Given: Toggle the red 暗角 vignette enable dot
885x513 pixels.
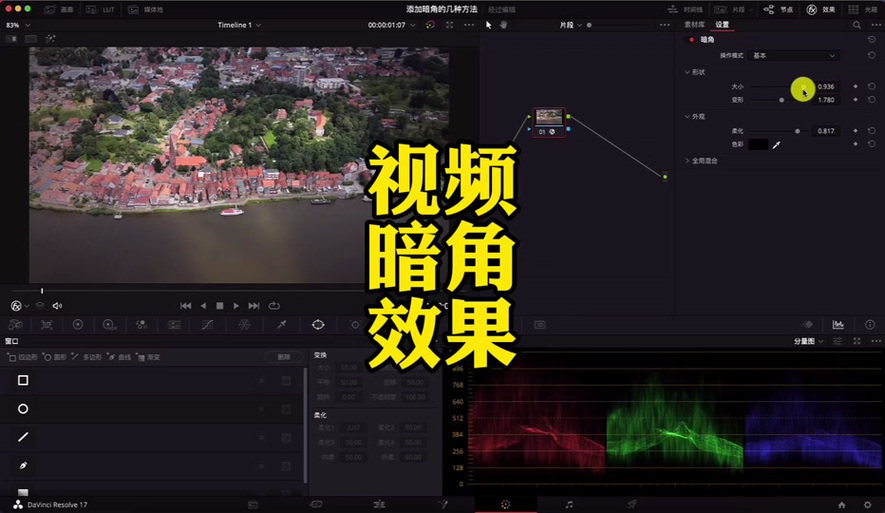Looking at the screenshot, I should click(x=691, y=40).
